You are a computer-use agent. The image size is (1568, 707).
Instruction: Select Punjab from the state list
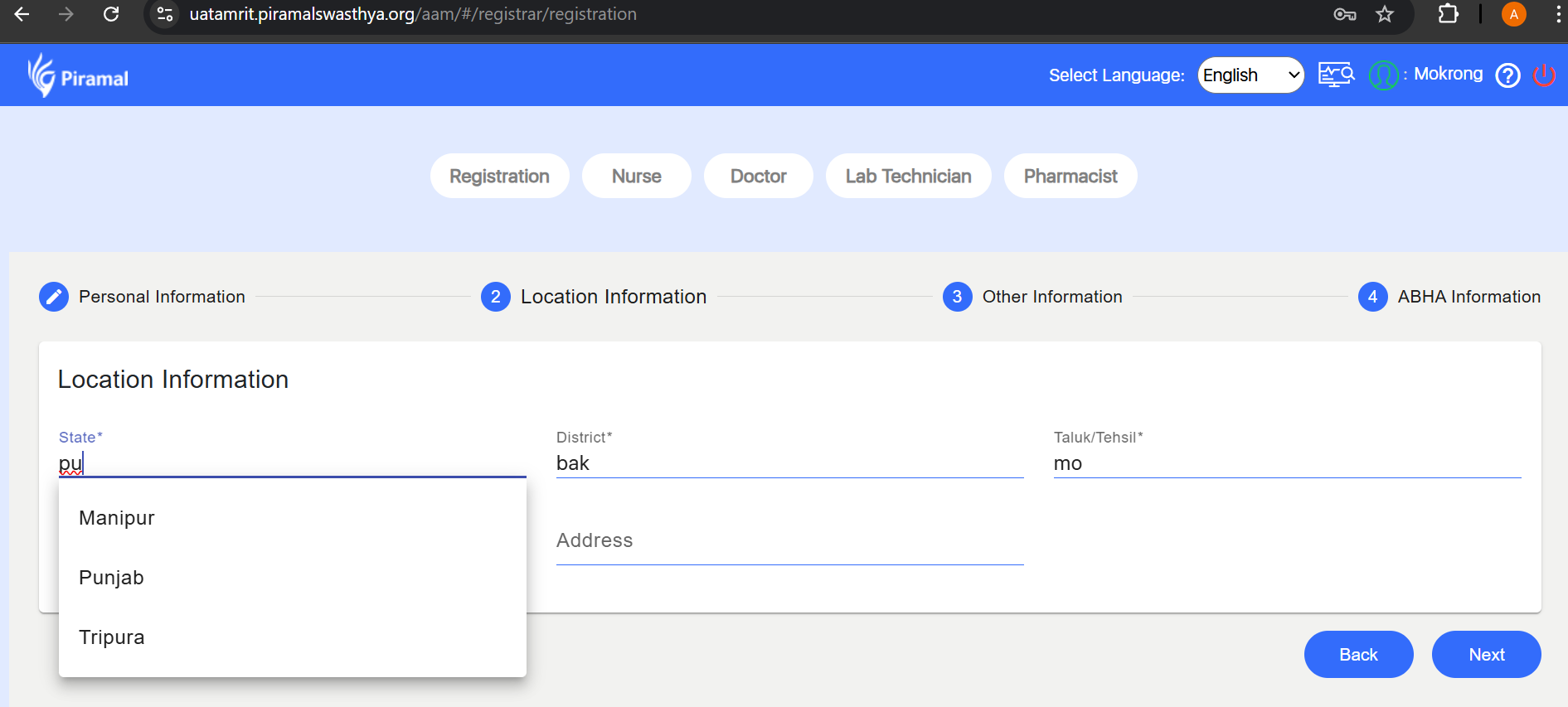pyautogui.click(x=111, y=578)
